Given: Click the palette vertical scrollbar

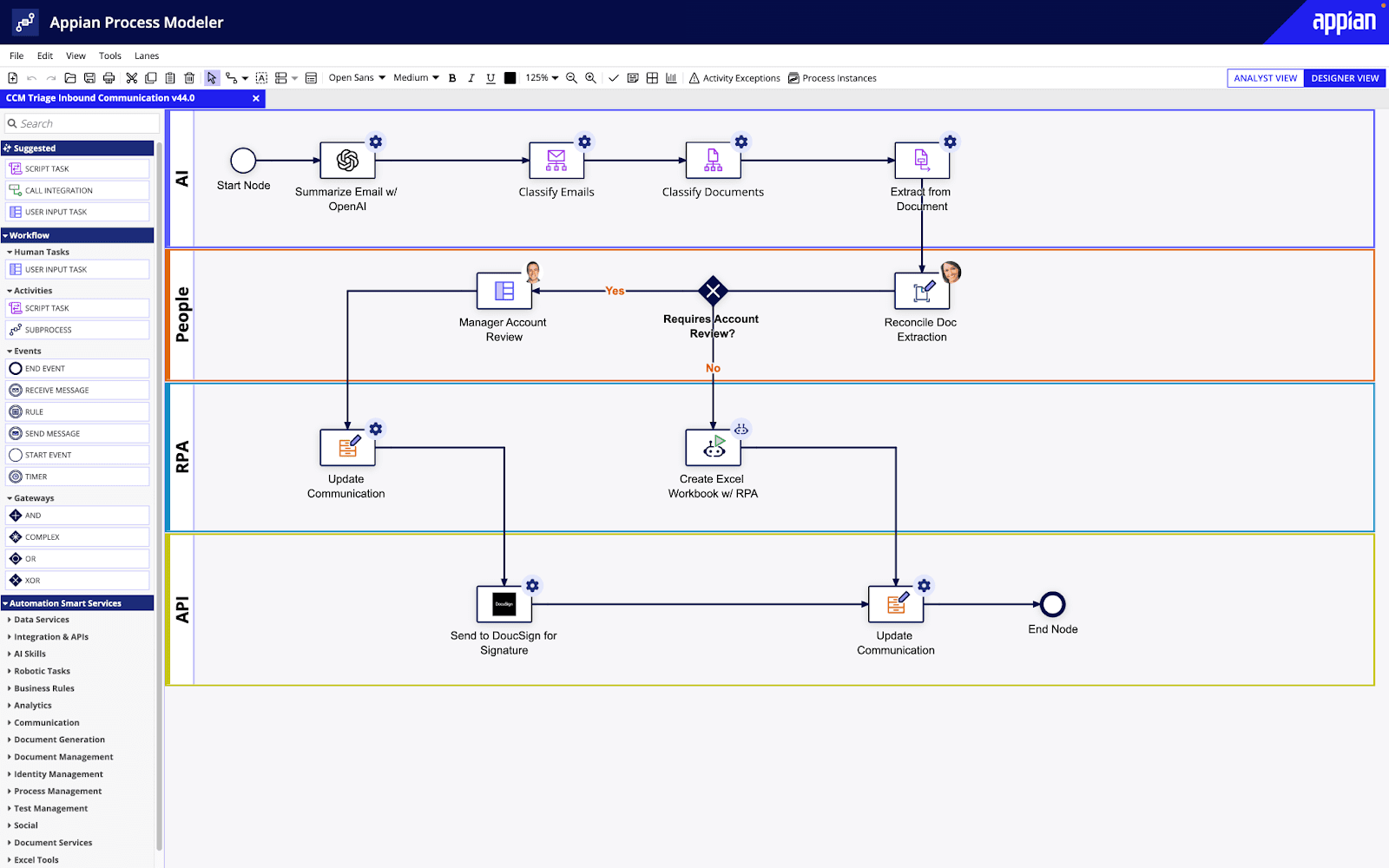Looking at the screenshot, I should pyautogui.click(x=159, y=495).
